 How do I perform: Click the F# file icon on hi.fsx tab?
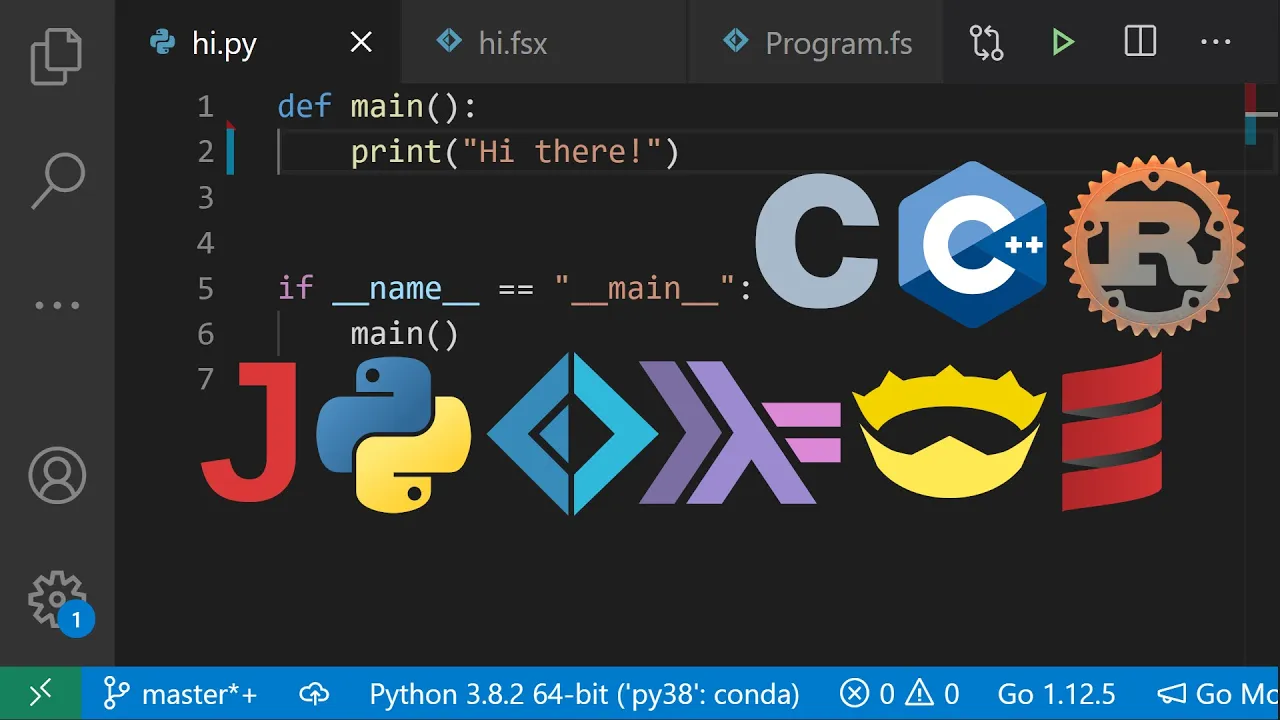coord(449,41)
